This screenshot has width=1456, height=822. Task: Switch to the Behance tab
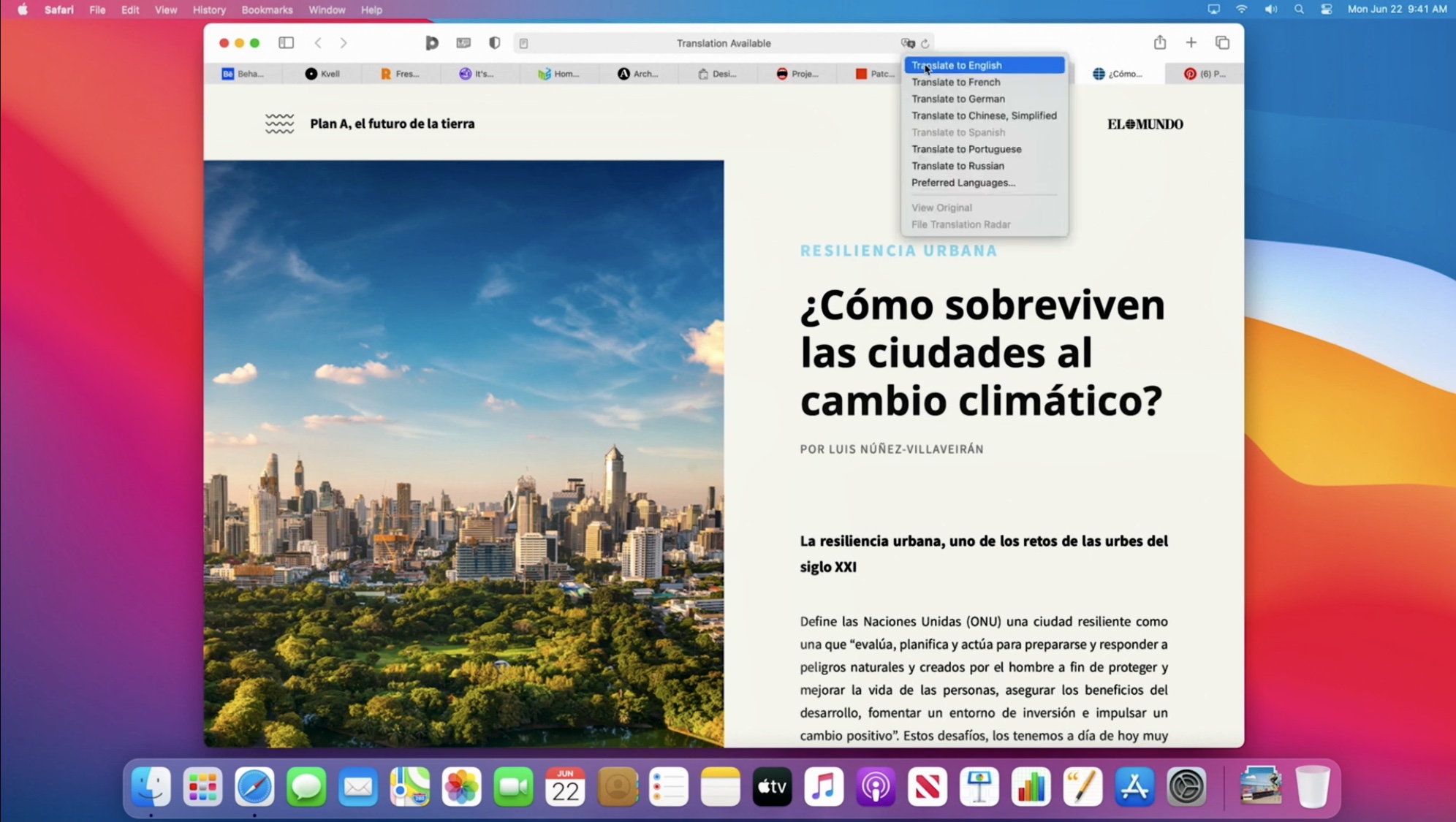[x=243, y=74]
